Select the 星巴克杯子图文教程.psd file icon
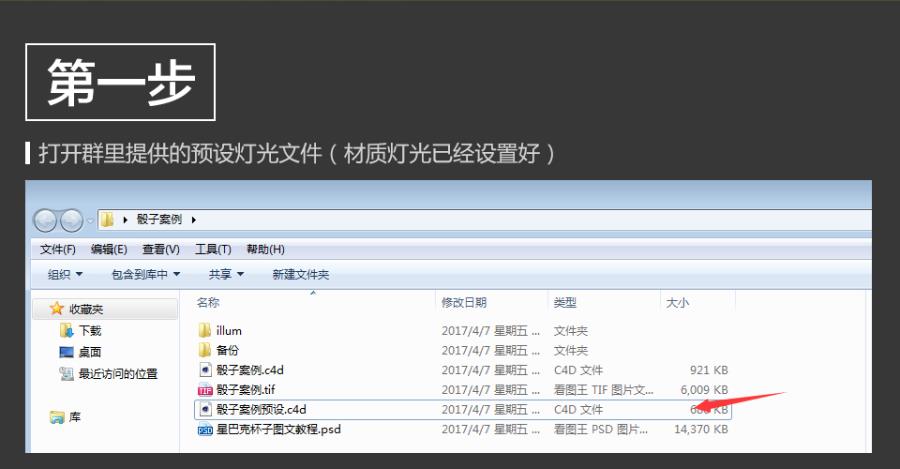The image size is (900, 469). click(205, 430)
